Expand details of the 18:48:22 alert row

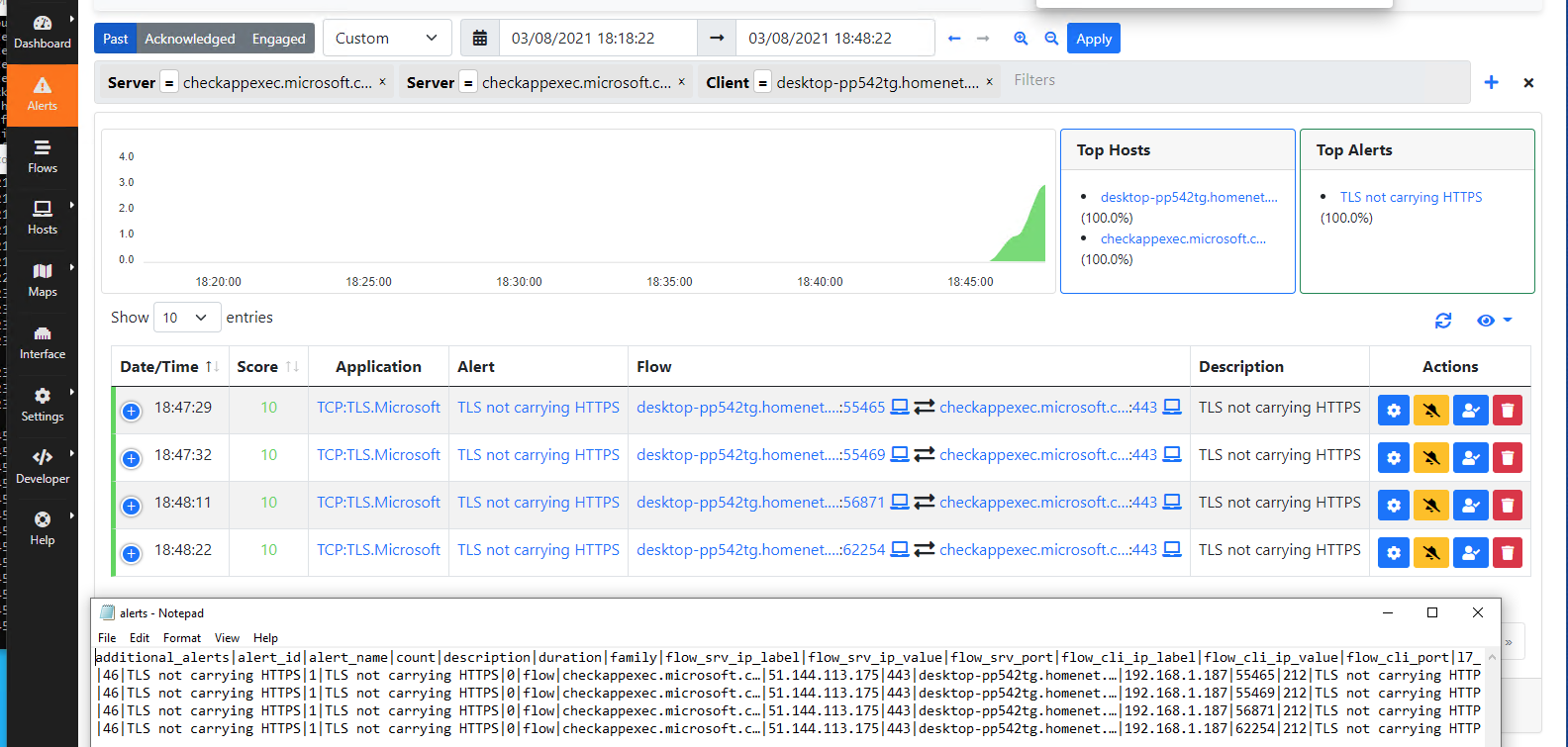coord(131,553)
